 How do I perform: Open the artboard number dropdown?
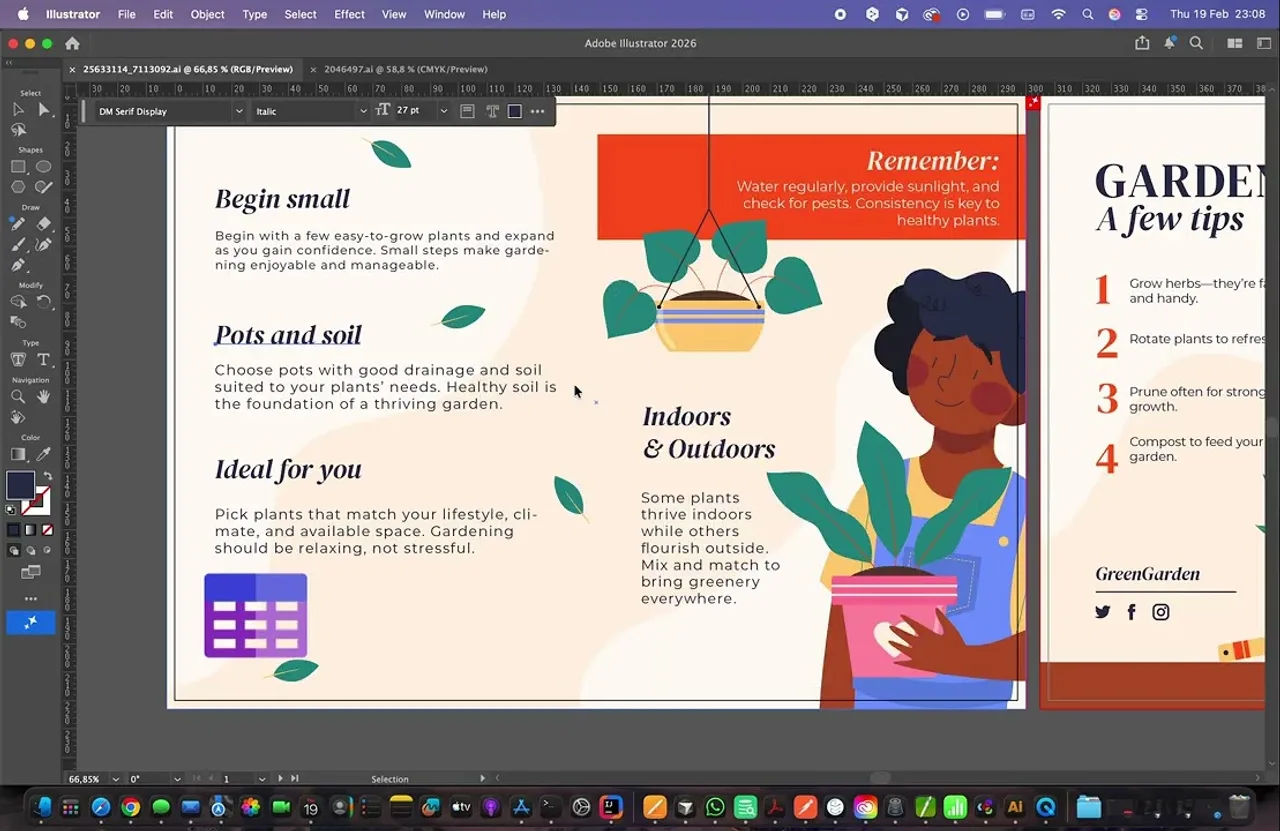pos(262,779)
